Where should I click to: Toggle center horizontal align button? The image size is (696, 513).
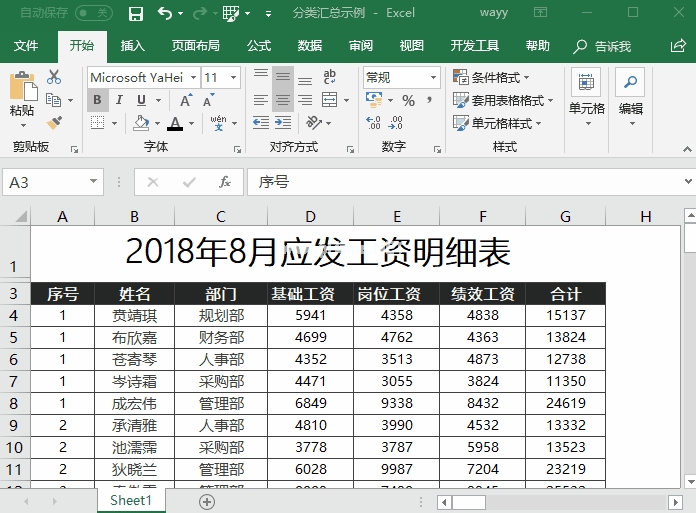pyautogui.click(x=283, y=100)
